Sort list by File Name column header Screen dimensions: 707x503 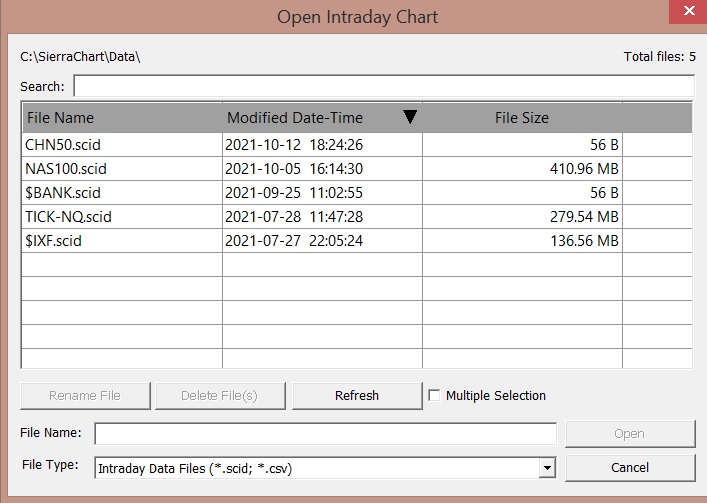tap(120, 118)
